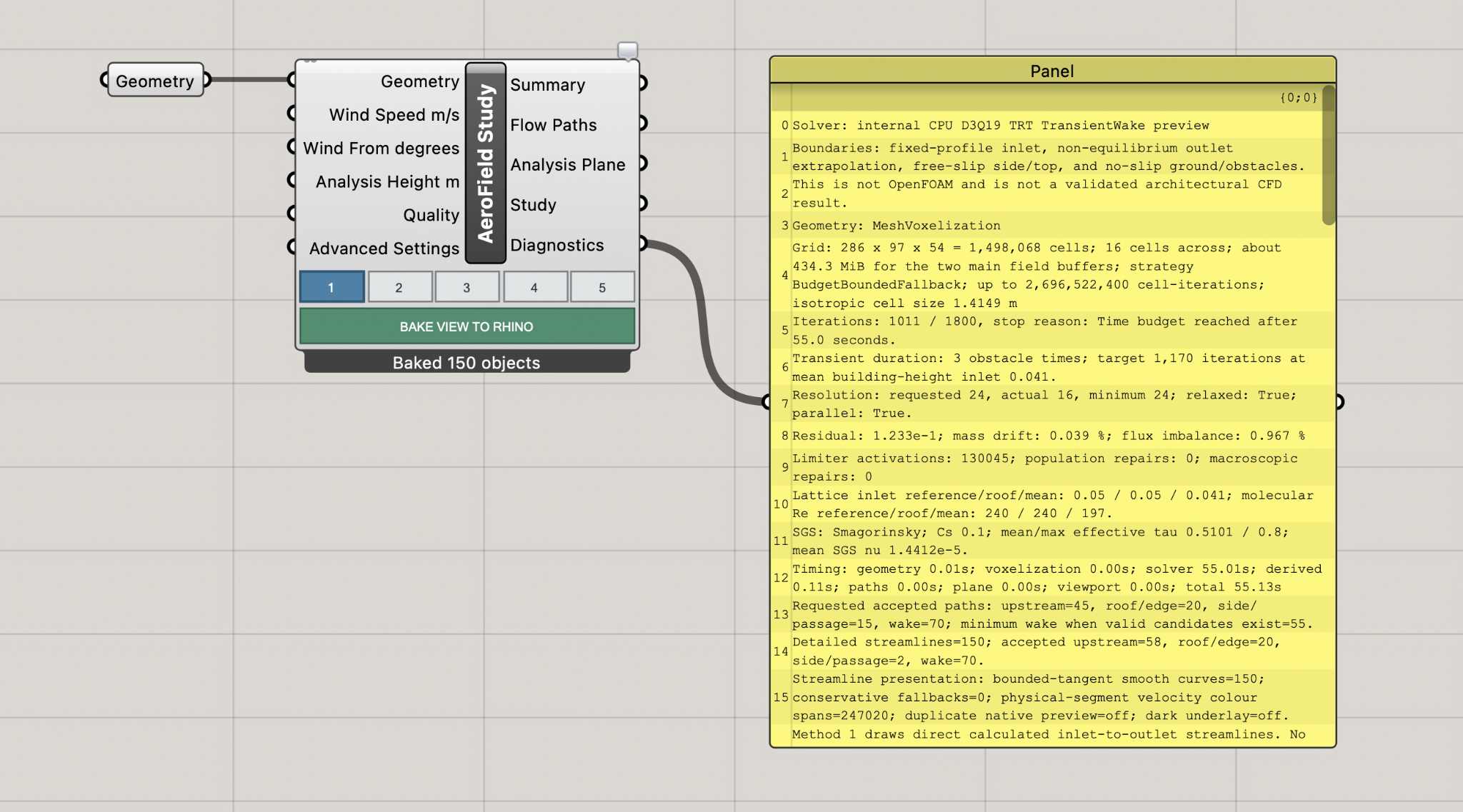The image size is (1463, 812).
Task: Click the Geometry parameter output grip
Action: [207, 80]
